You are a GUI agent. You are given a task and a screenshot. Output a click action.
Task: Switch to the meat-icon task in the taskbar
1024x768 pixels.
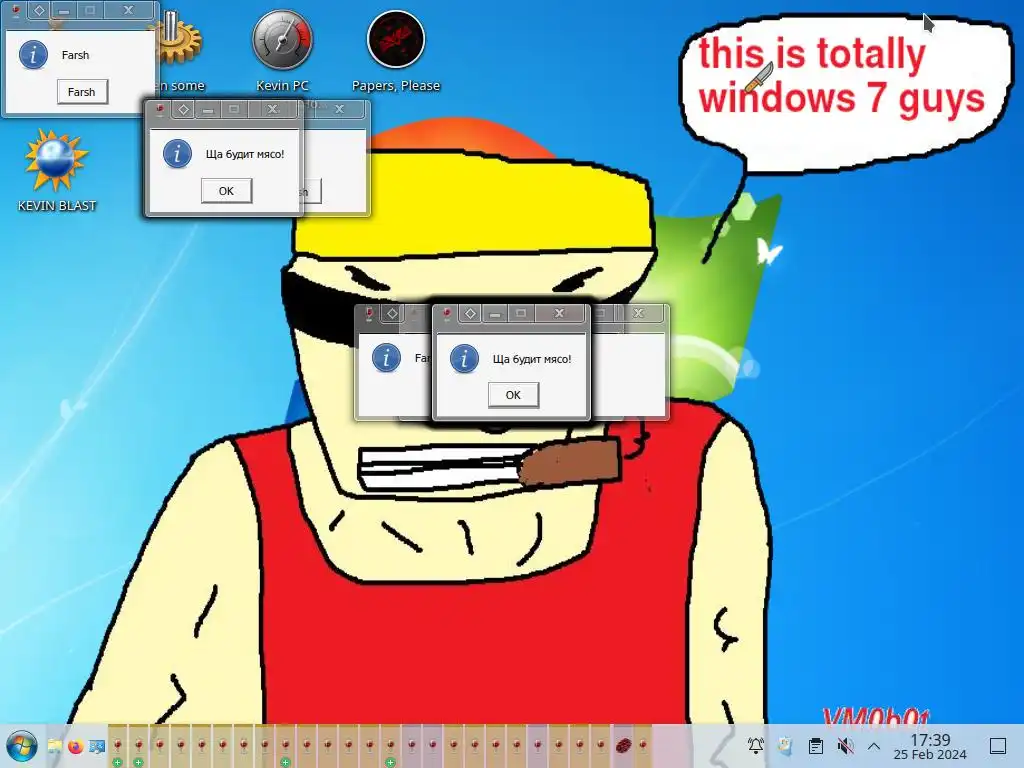tap(623, 746)
